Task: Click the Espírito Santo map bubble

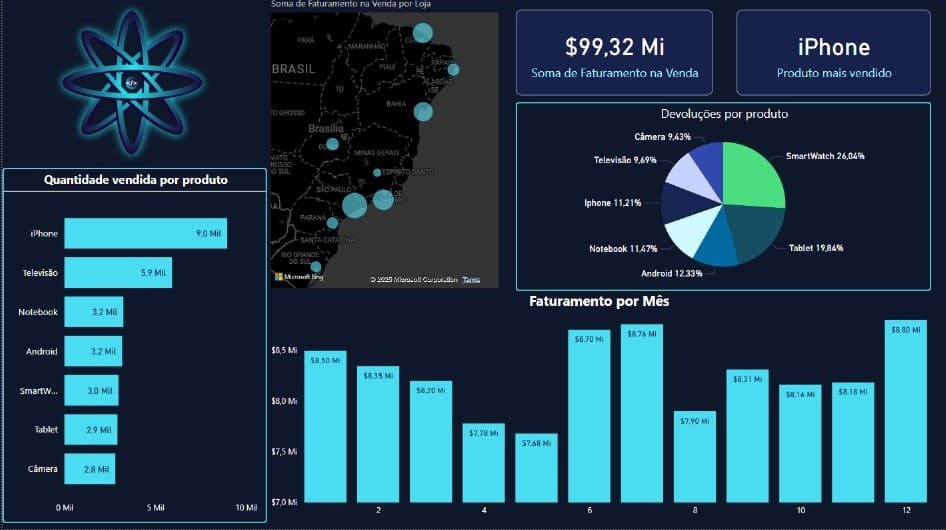Action: click(377, 173)
